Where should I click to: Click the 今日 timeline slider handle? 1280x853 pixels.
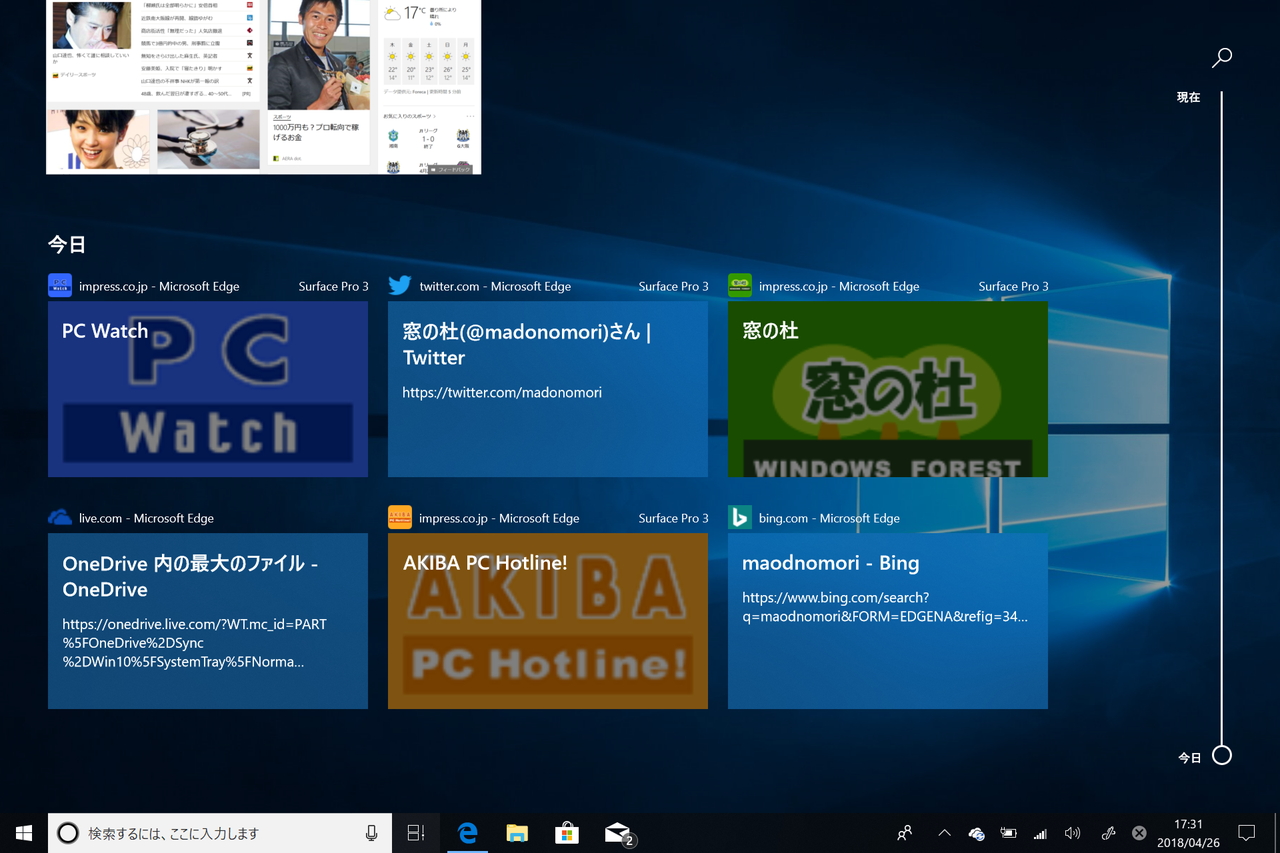pyautogui.click(x=1222, y=756)
